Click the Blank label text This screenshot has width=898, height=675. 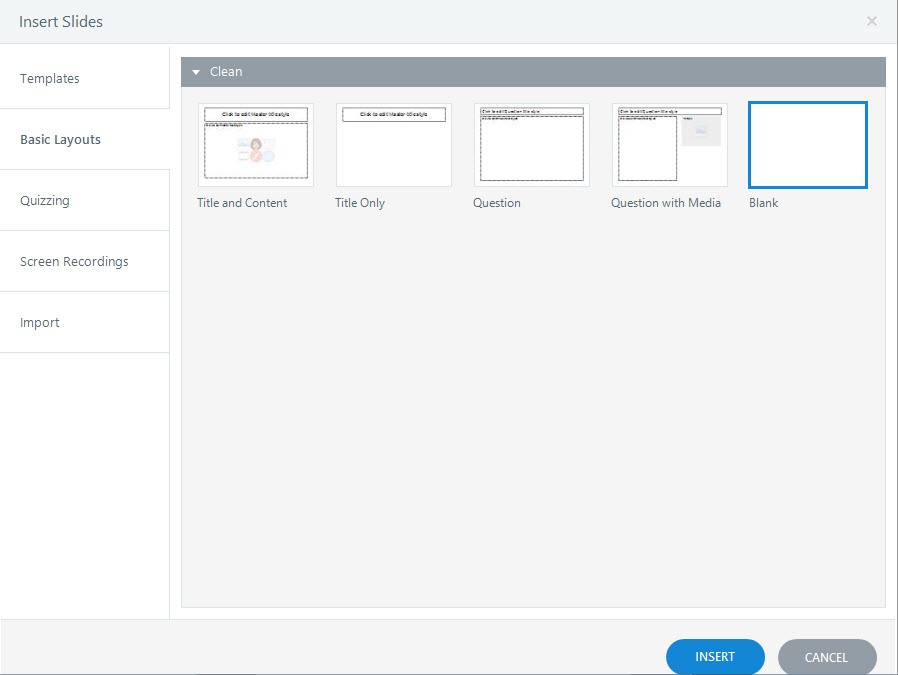click(764, 203)
